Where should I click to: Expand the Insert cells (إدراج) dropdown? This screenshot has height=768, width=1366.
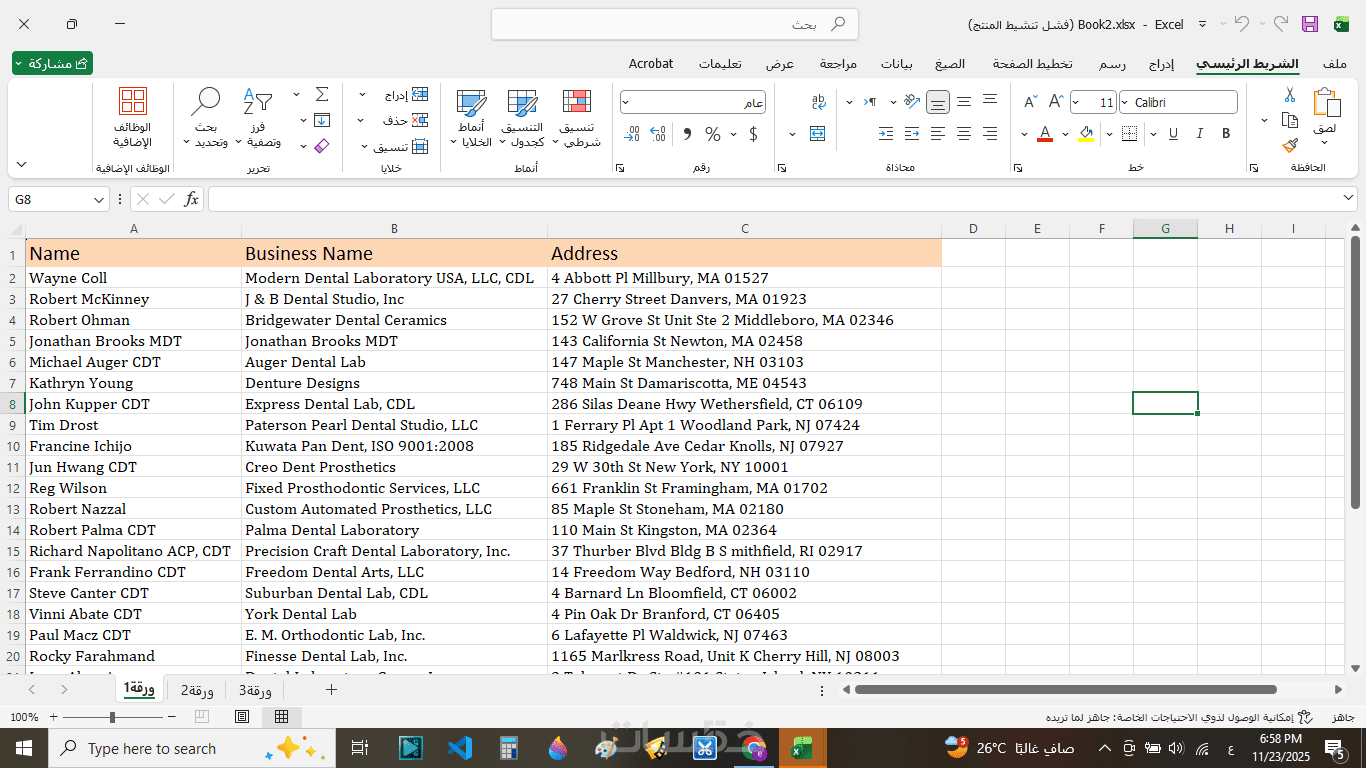362,95
